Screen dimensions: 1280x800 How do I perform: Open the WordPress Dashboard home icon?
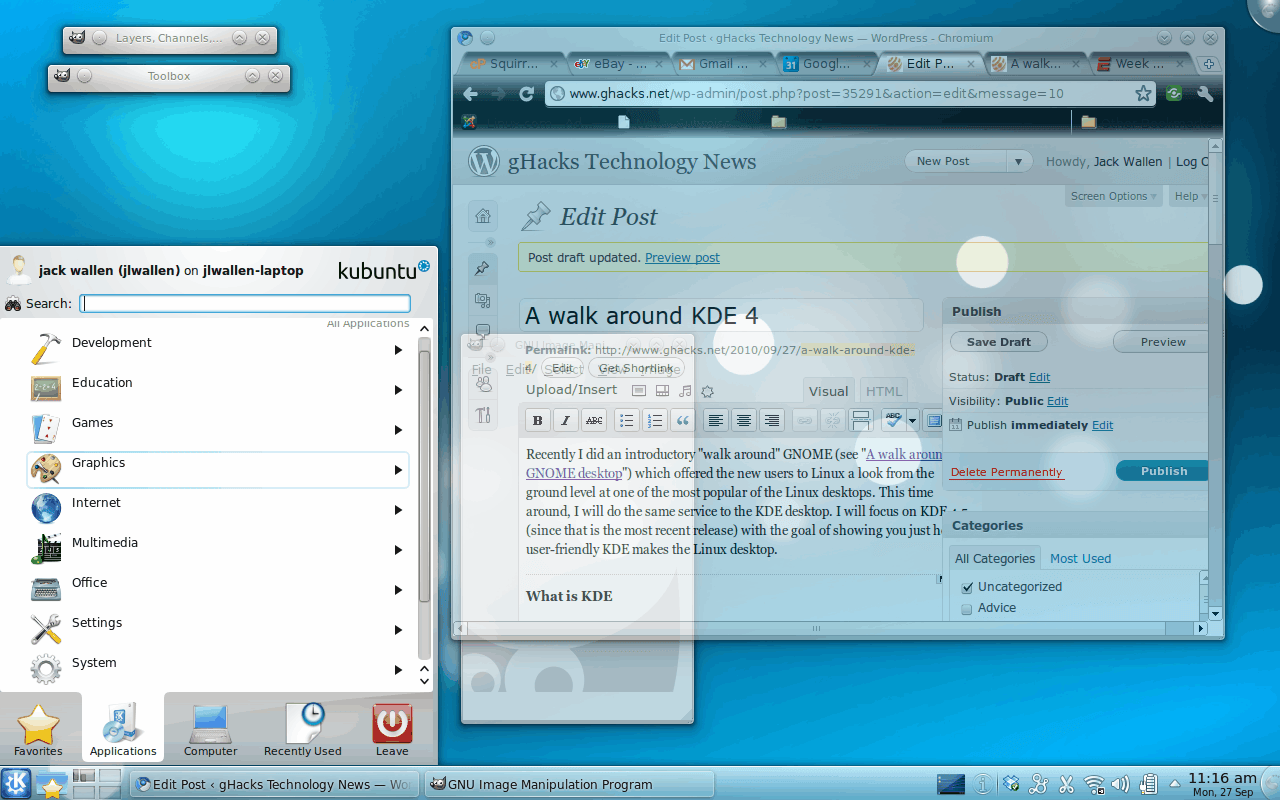[x=483, y=215]
